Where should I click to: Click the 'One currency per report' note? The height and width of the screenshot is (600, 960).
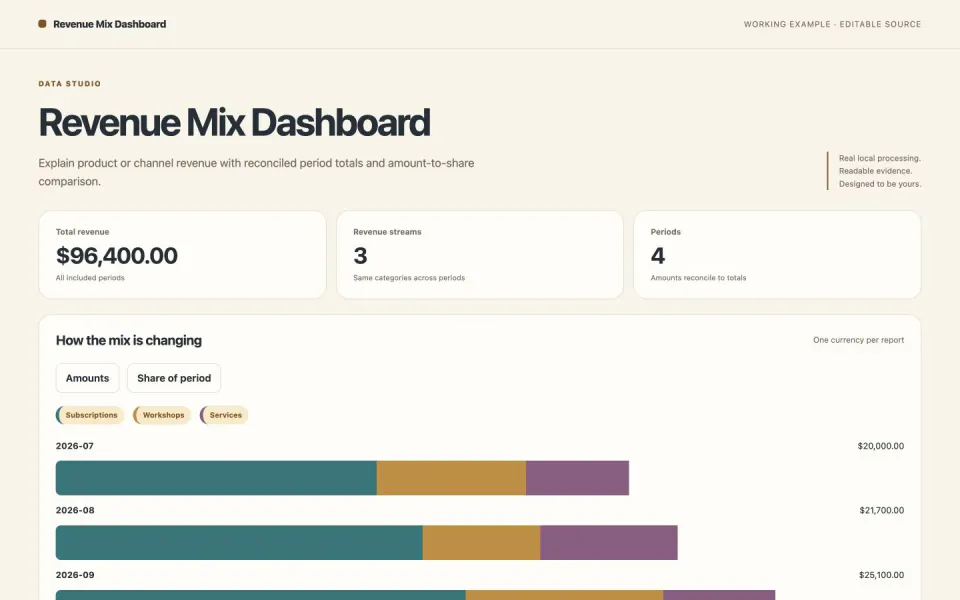858,340
